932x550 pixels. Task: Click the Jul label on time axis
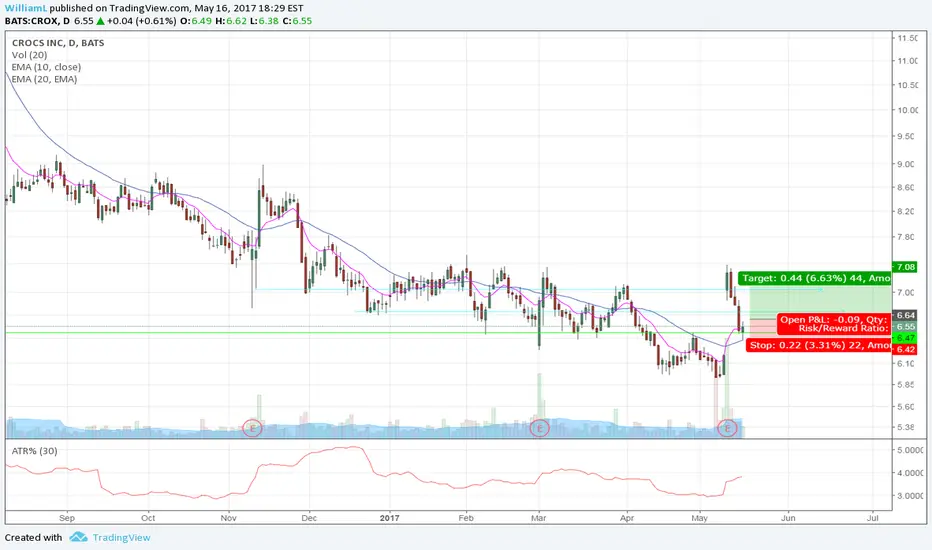(x=873, y=518)
